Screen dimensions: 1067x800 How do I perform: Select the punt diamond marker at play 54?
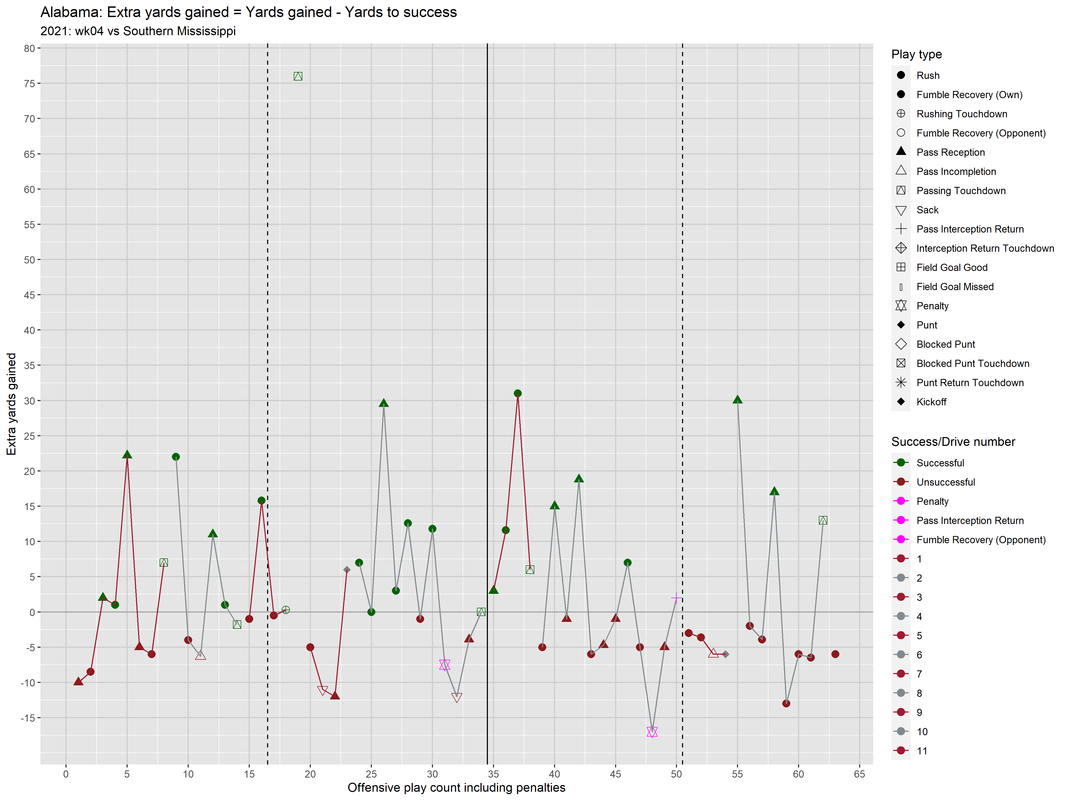click(x=725, y=654)
